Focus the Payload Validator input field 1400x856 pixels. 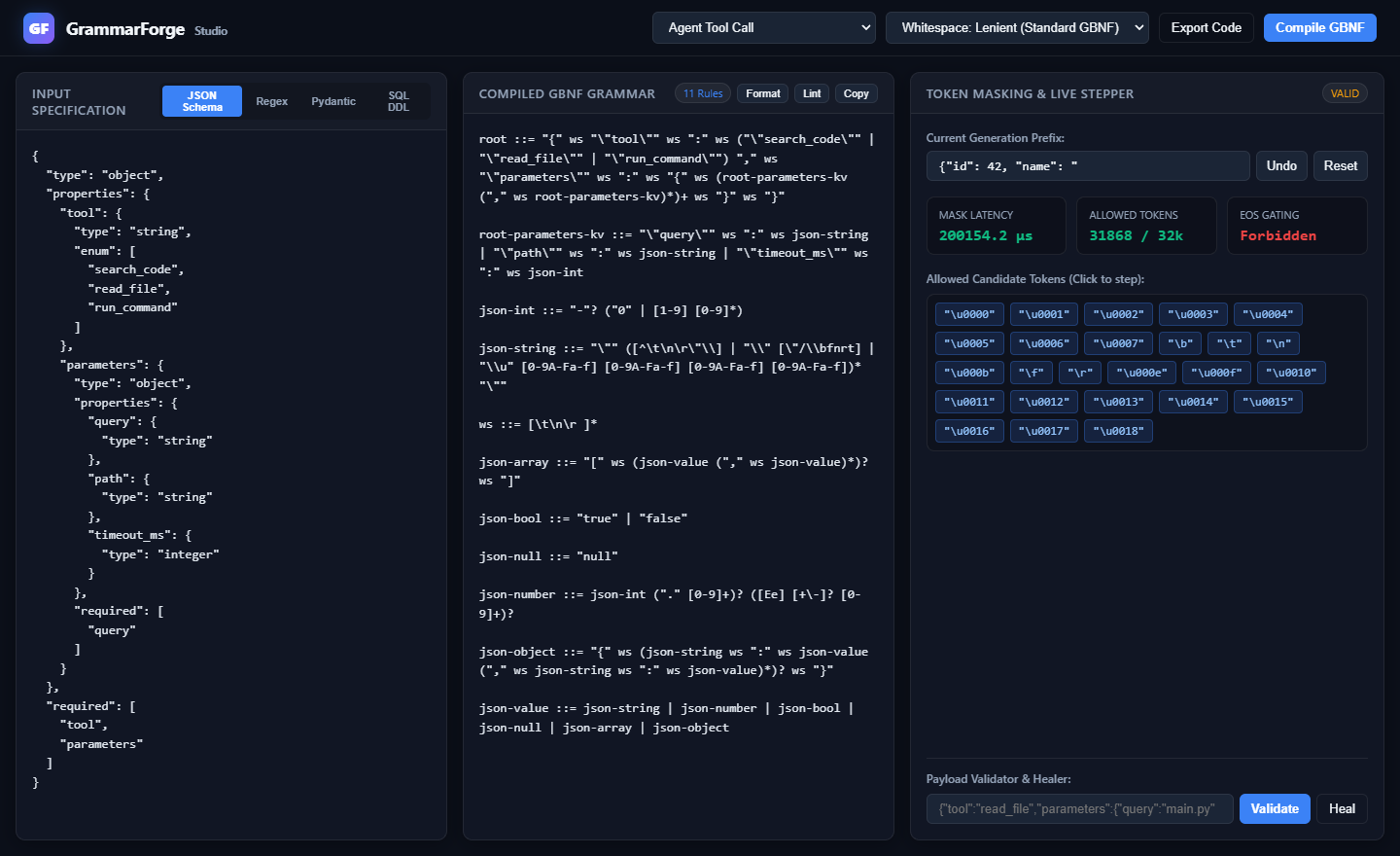point(1080,808)
